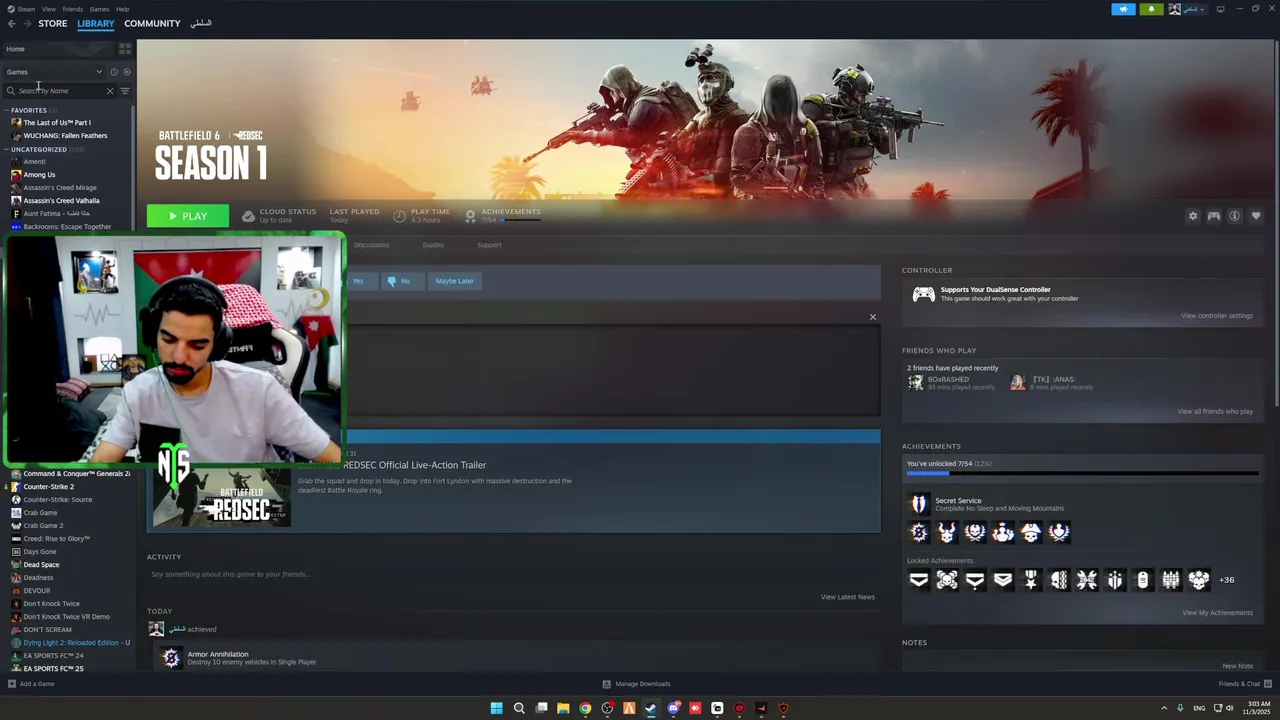Collapse the Favorites category

6,110
